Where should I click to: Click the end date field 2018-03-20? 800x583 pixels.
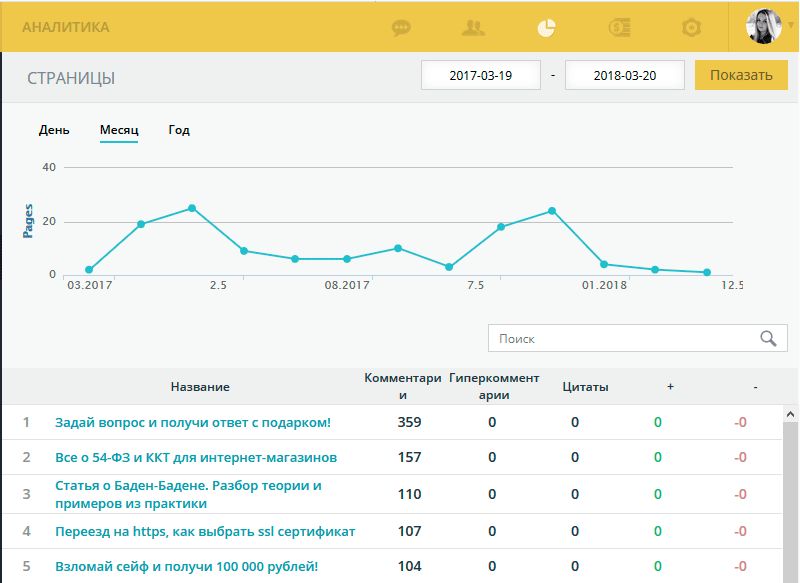pos(625,76)
